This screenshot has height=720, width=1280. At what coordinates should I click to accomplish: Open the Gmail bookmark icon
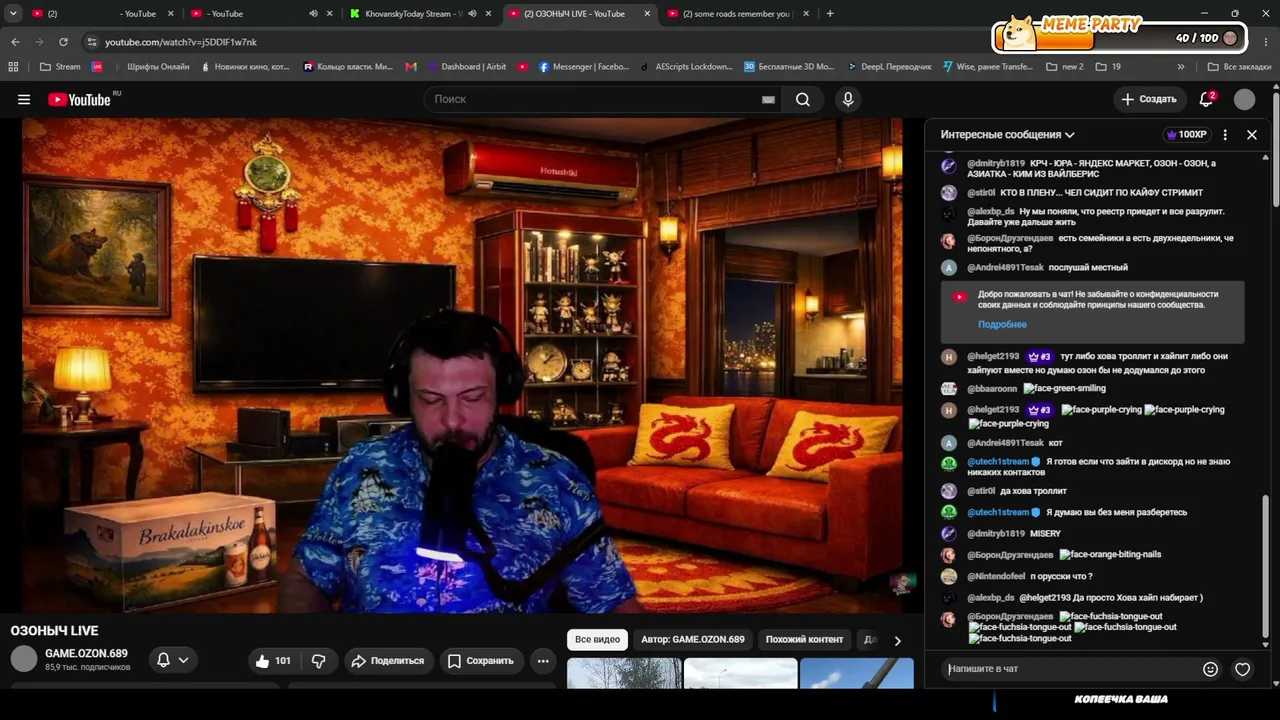click(411, 67)
